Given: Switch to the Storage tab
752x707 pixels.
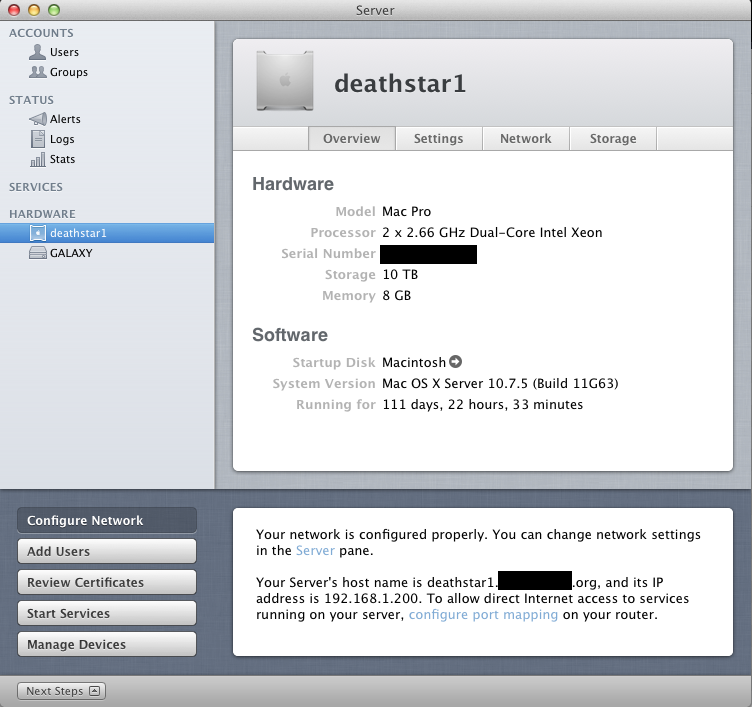Looking at the screenshot, I should pyautogui.click(x=613, y=139).
